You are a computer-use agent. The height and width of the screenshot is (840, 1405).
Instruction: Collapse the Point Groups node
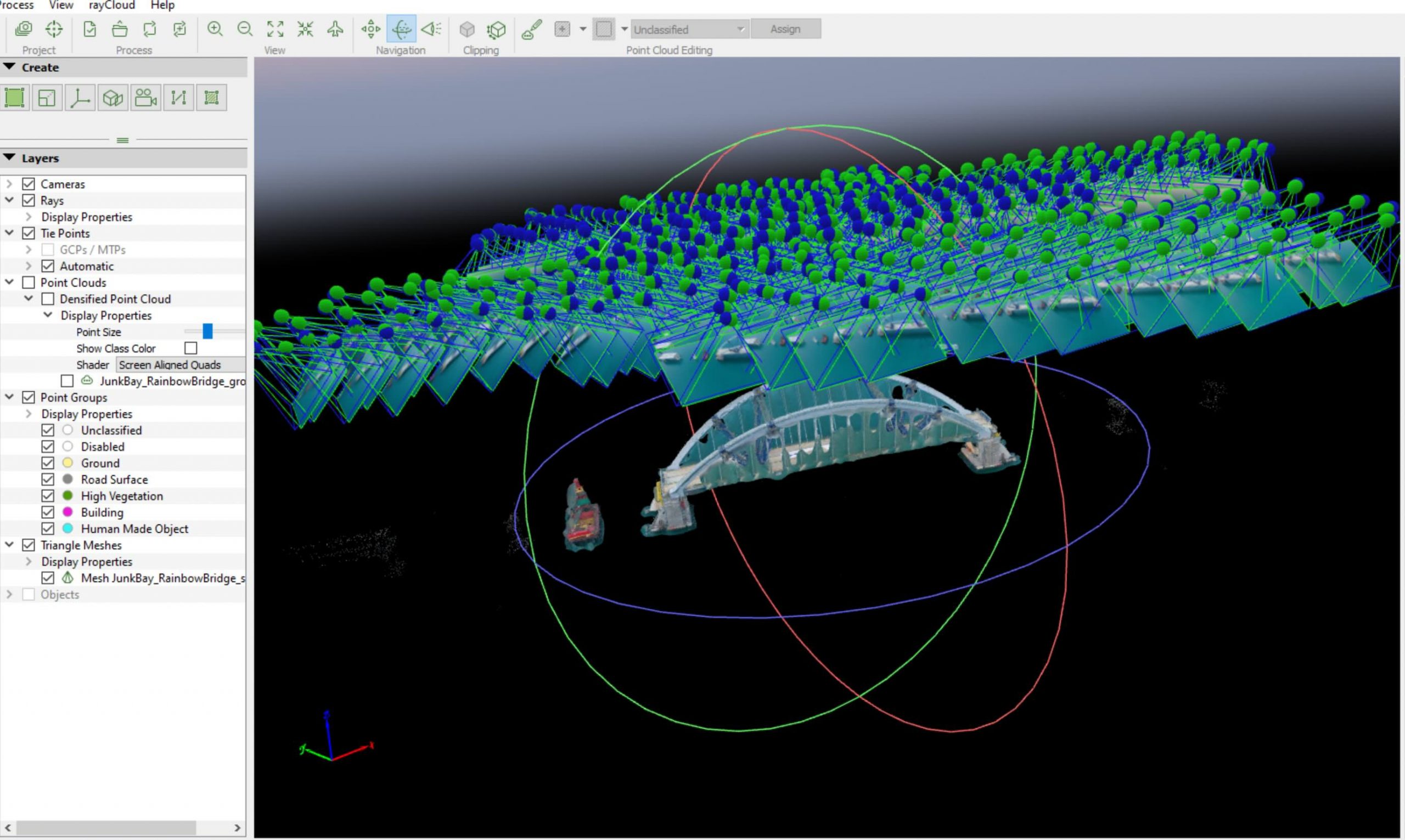pyautogui.click(x=9, y=397)
